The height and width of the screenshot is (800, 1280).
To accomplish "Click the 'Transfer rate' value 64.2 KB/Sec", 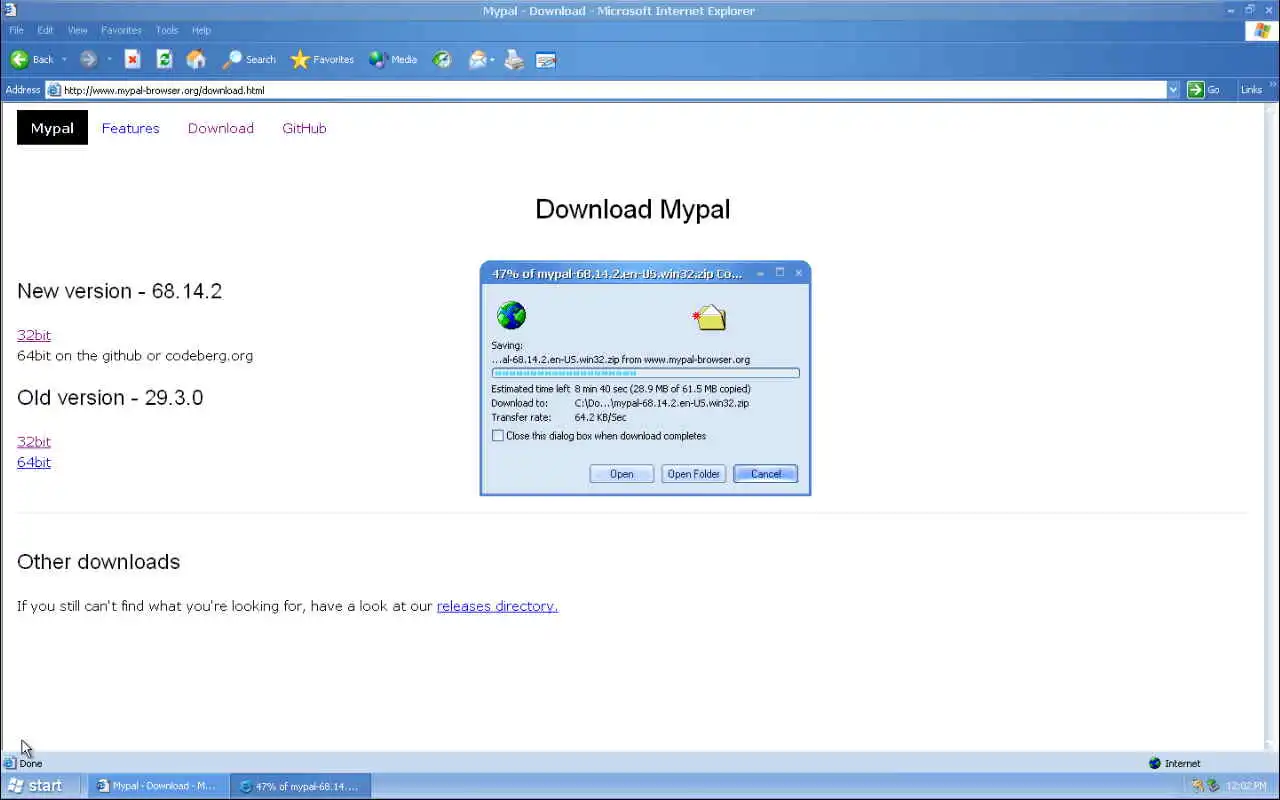I will pos(601,417).
